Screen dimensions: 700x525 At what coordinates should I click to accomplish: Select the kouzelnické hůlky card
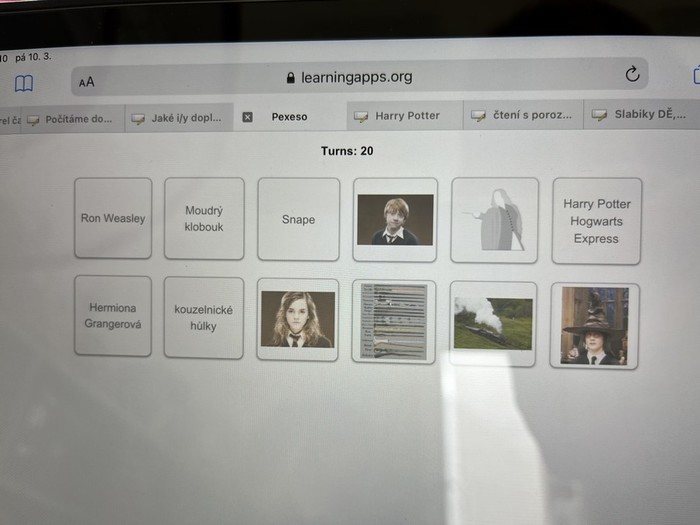tap(204, 317)
